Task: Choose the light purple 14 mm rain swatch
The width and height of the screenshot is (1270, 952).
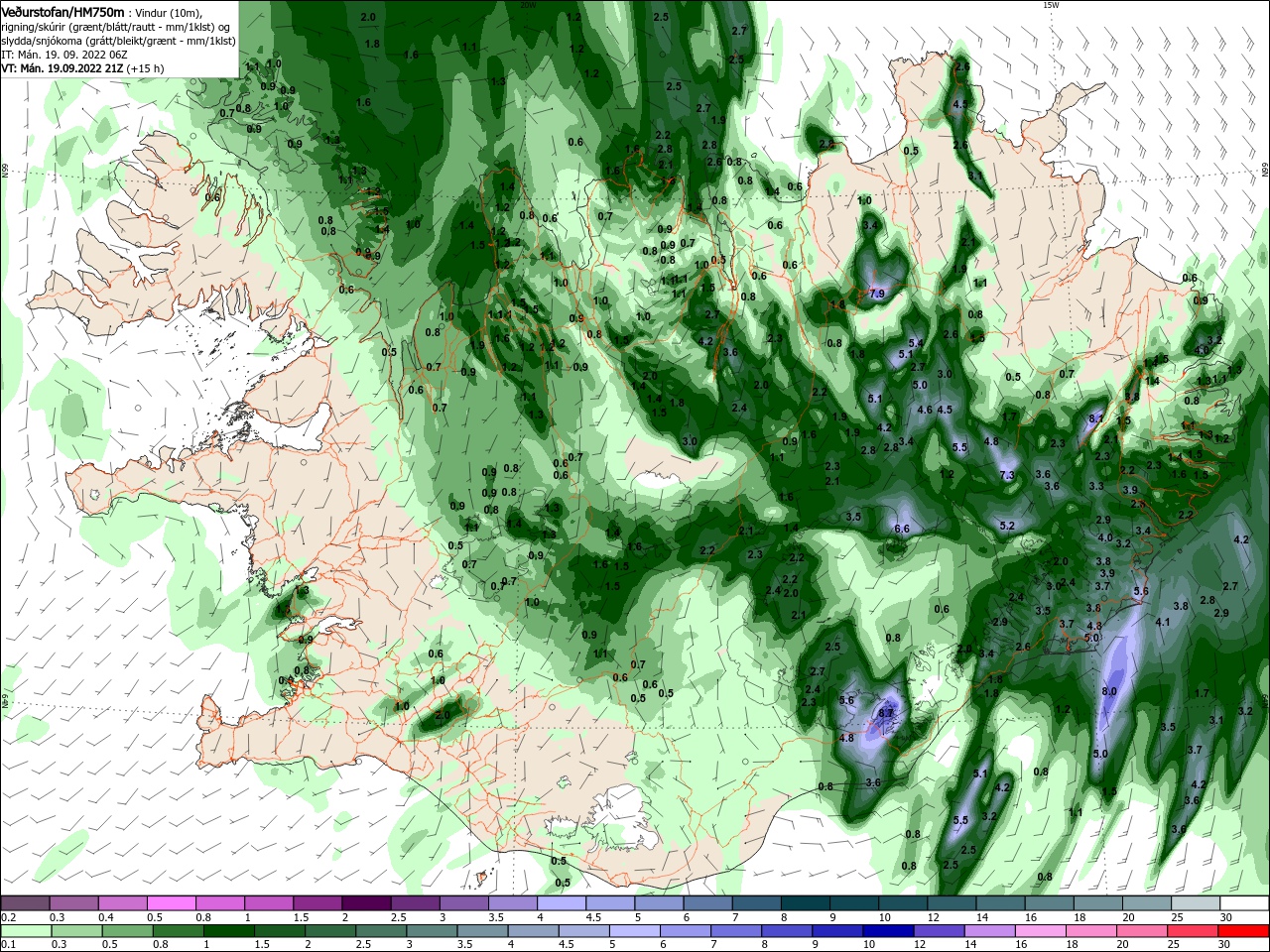Action: click(990, 931)
